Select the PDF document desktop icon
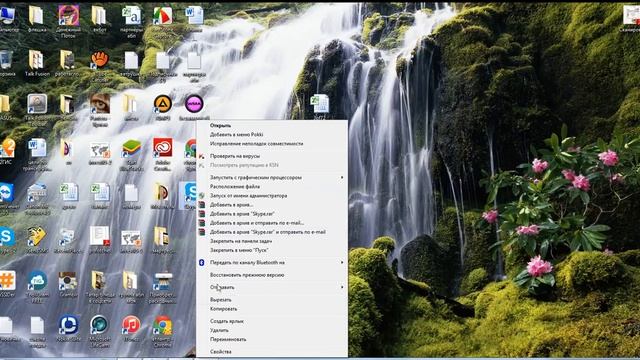This screenshot has height=360, width=640. [99, 237]
